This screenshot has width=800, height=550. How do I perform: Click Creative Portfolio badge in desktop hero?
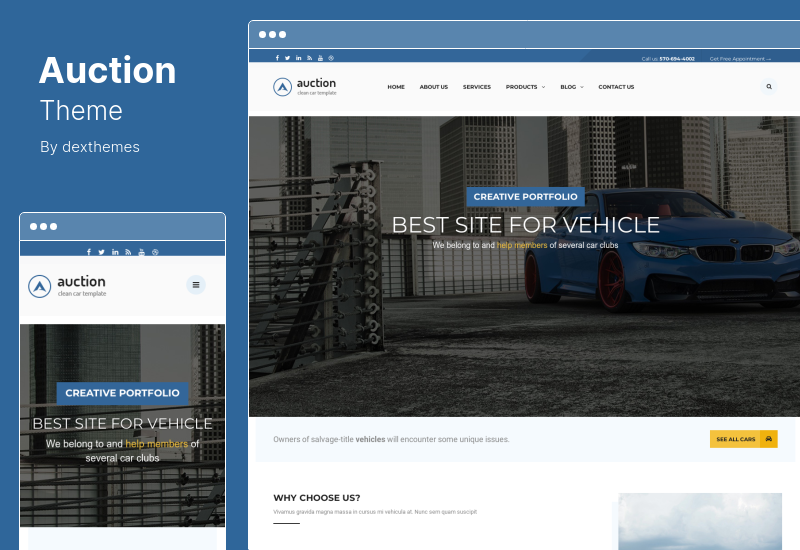pos(526,197)
